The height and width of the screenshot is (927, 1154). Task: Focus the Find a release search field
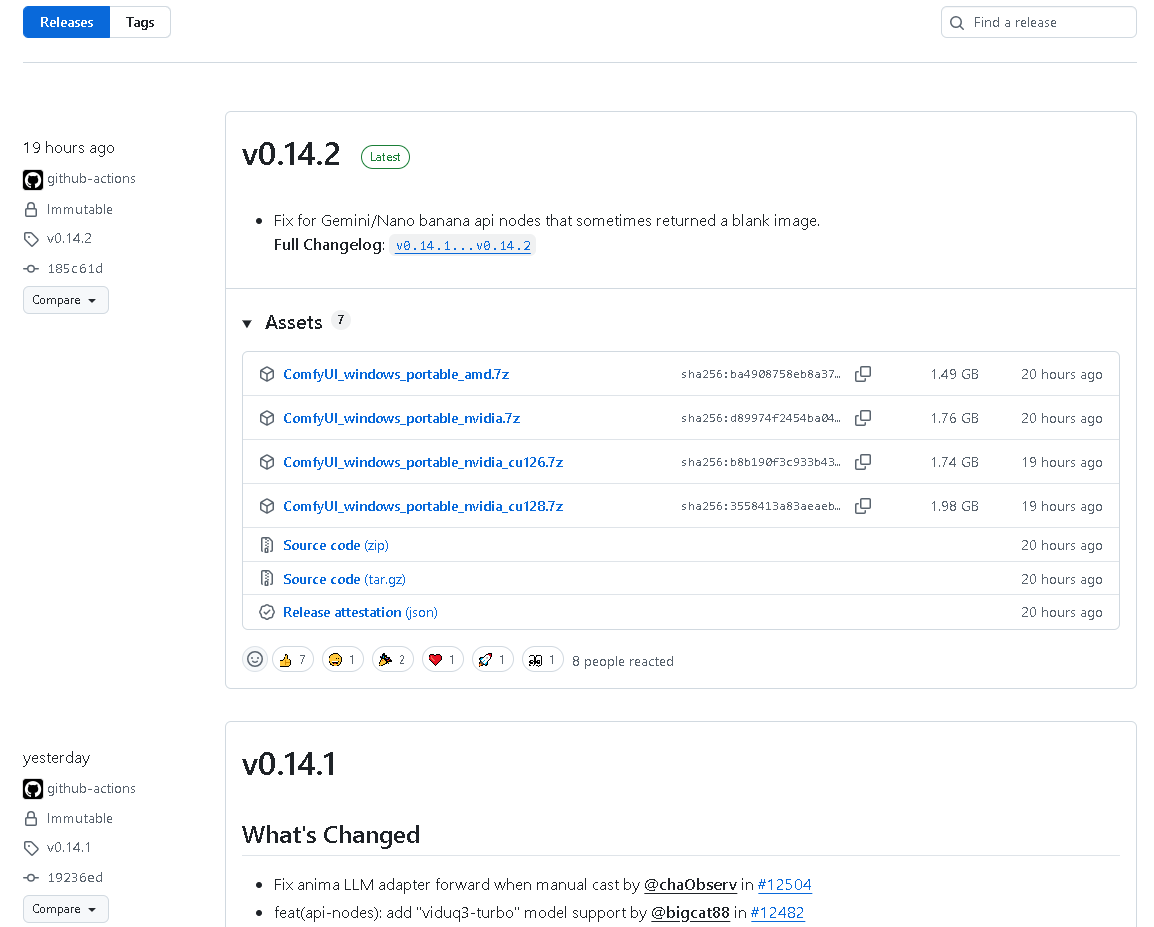(x=1038, y=22)
